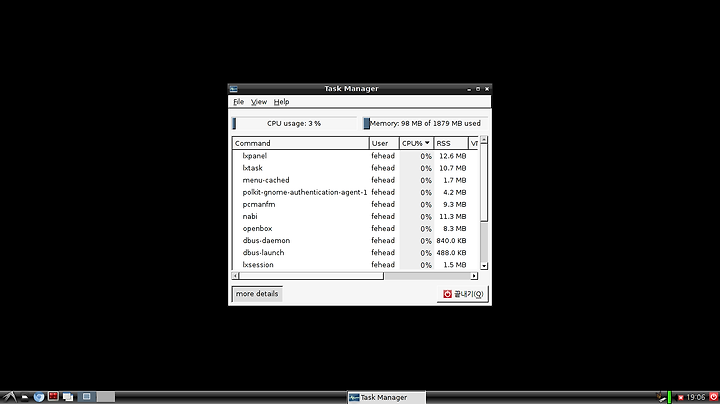The image size is (720, 404).
Task: Click the partially visible VM column header
Action: click(474, 143)
